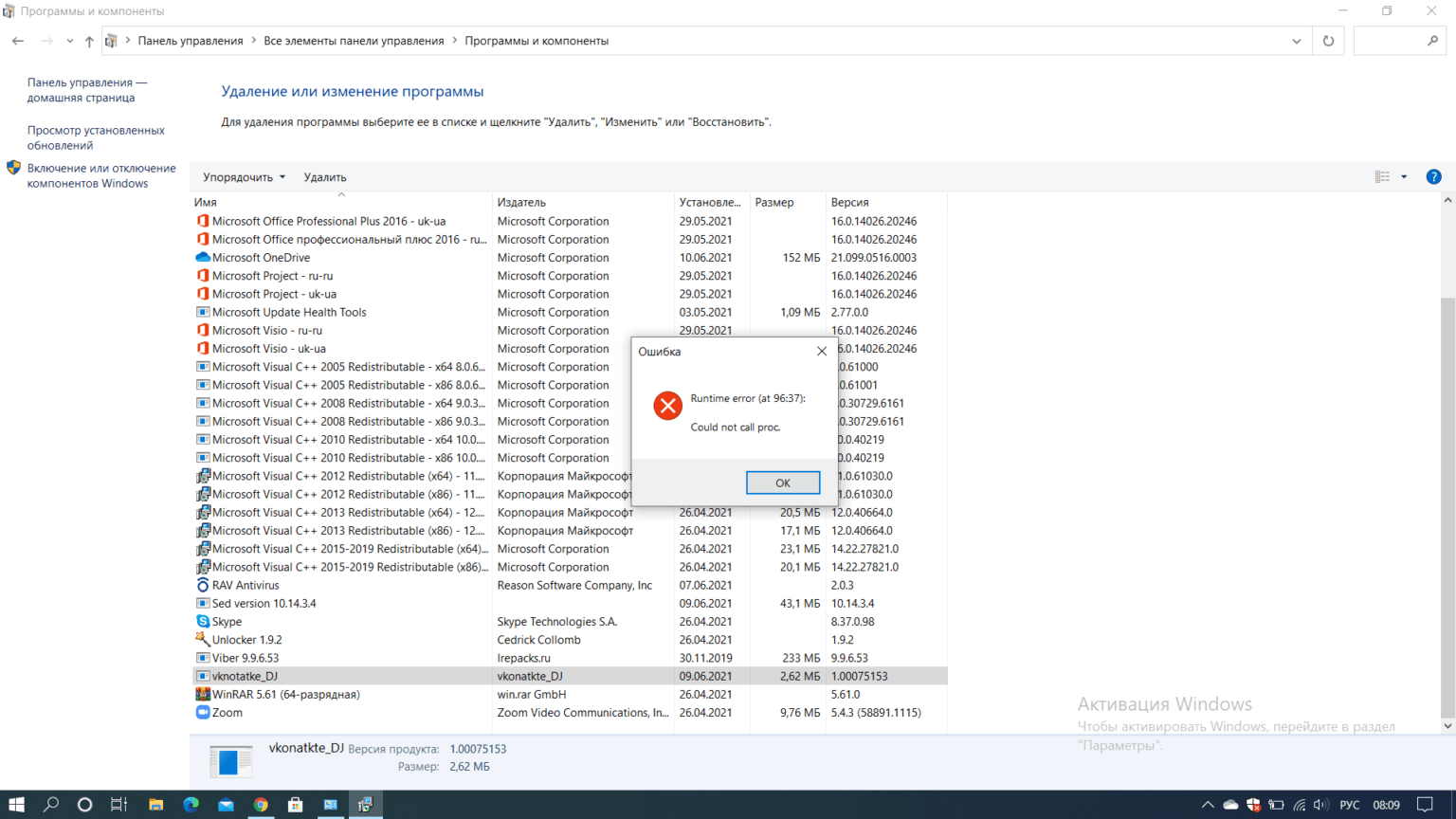Screen dimensions: 1456x819
Task: Go up one level with up arrow
Action: coord(89,41)
